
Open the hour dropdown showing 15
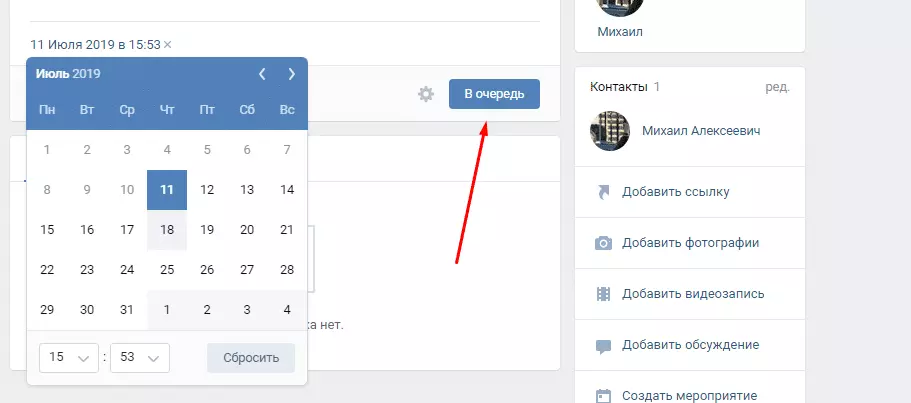[69, 358]
